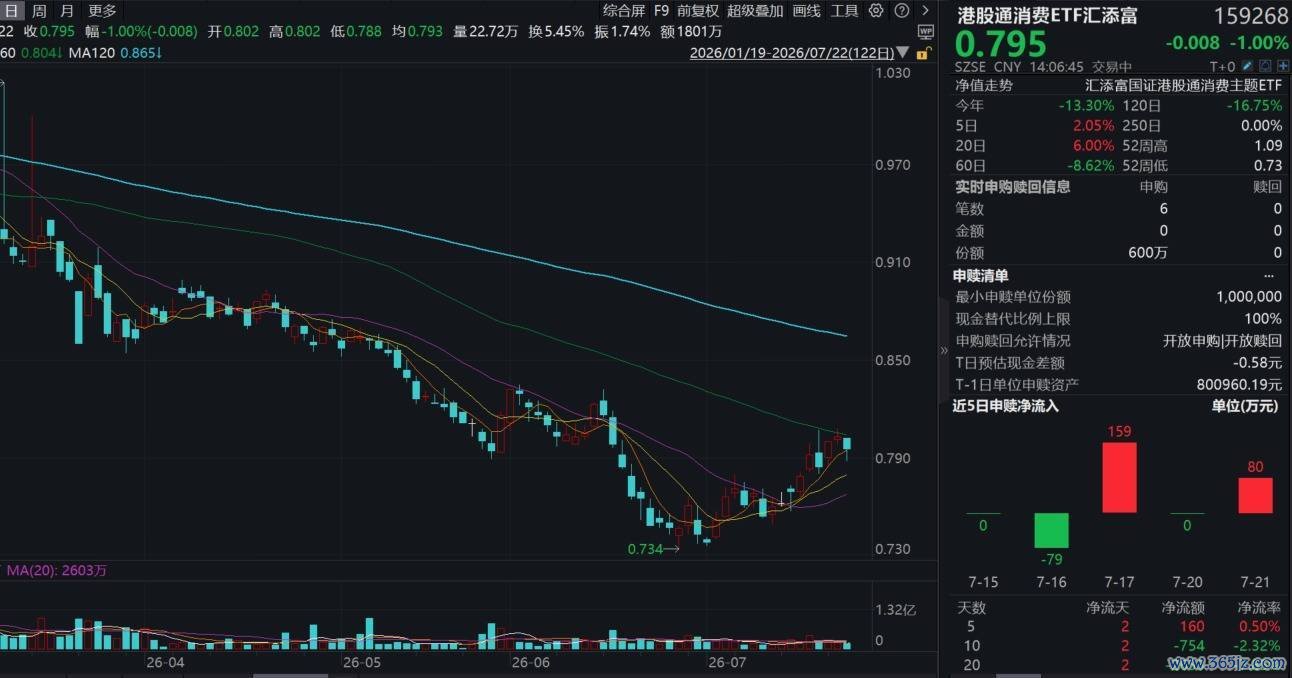Open the 综合屏 view
The height and width of the screenshot is (678, 1292).
coord(624,11)
